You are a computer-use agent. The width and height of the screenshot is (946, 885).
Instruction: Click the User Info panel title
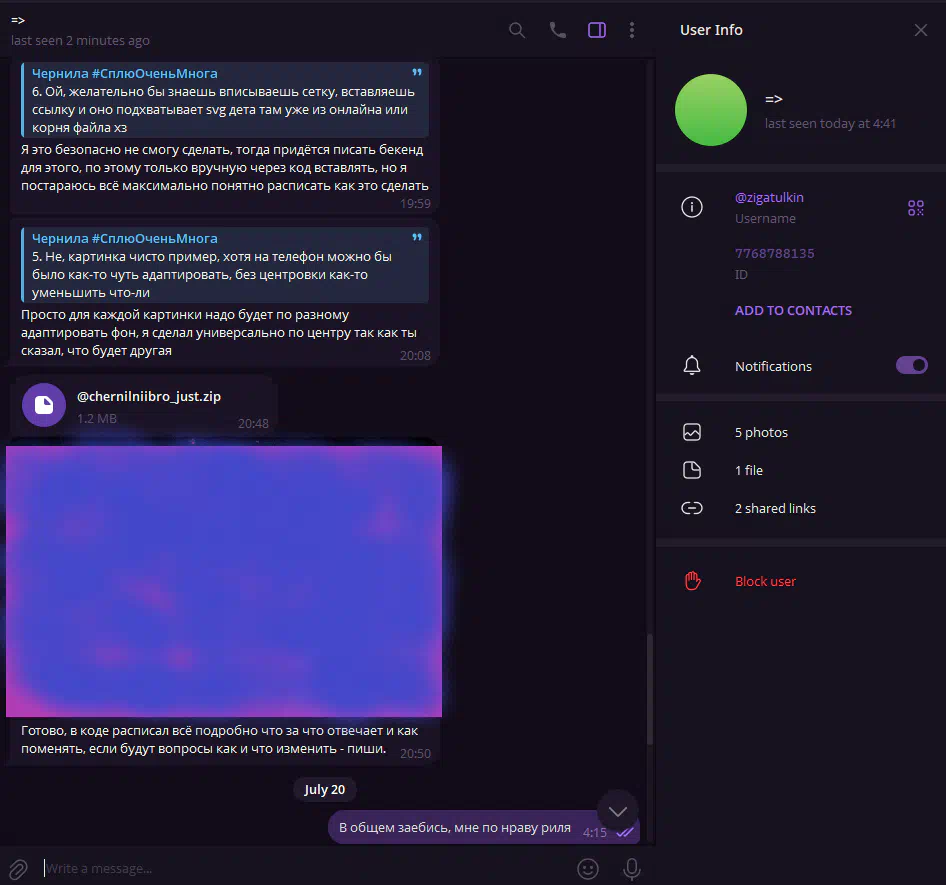point(711,30)
